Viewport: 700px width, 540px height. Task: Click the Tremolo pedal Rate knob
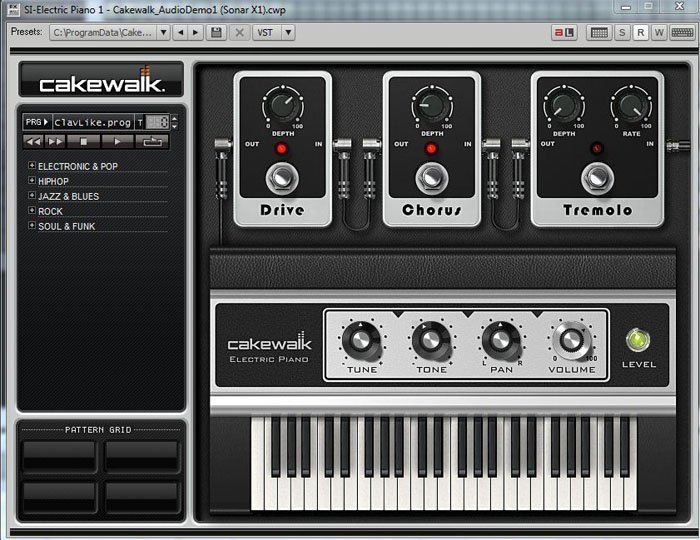632,106
